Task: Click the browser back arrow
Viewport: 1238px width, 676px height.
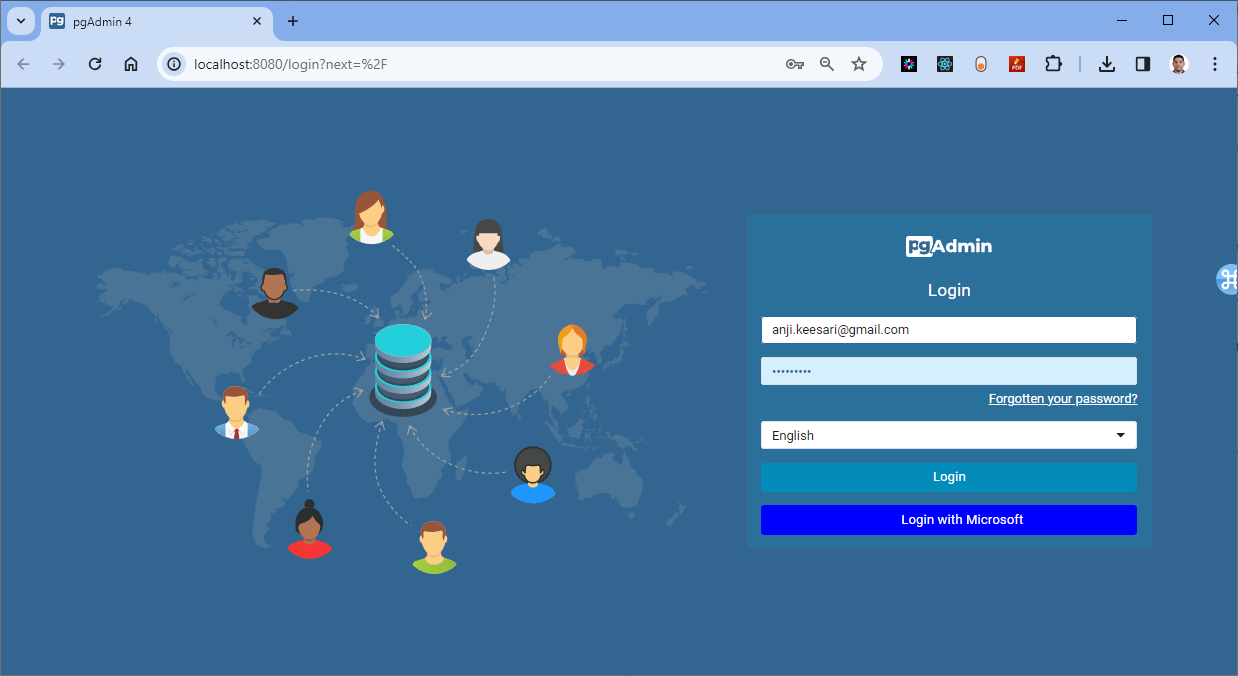Action: coord(24,64)
